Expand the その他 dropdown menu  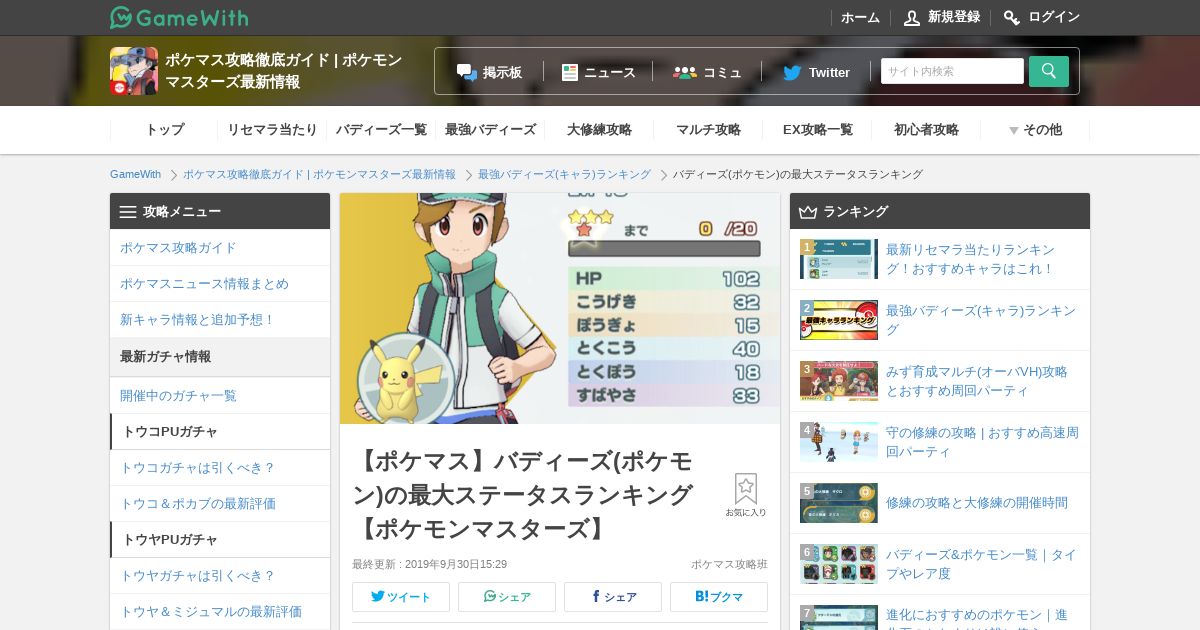(1035, 130)
